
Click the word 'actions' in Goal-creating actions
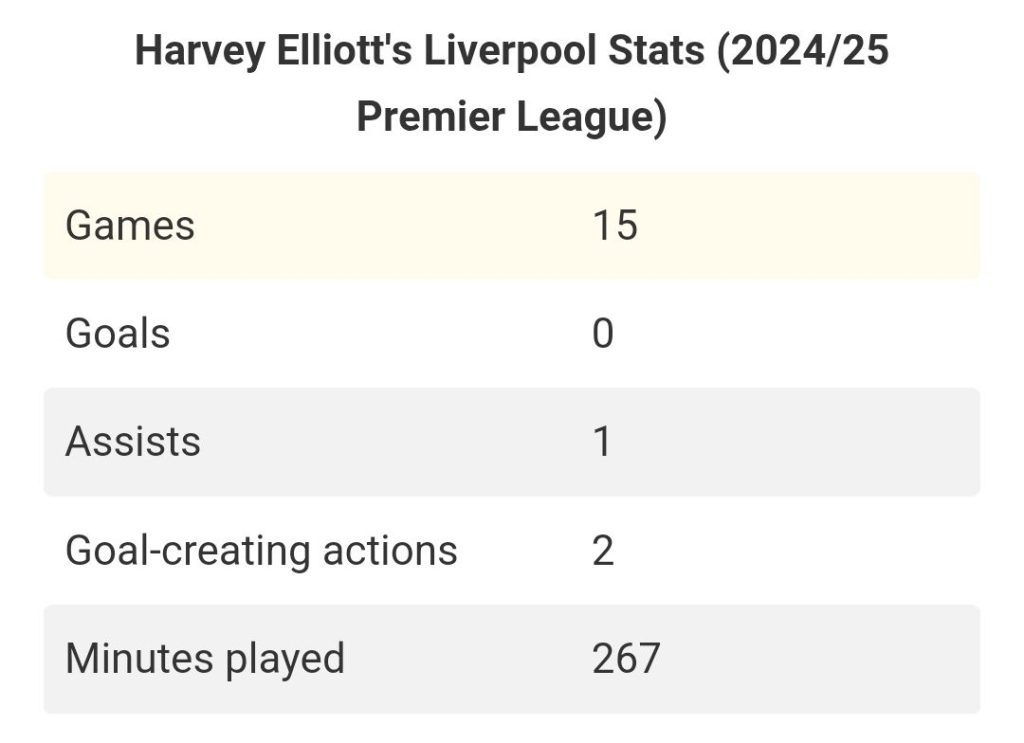coord(390,550)
